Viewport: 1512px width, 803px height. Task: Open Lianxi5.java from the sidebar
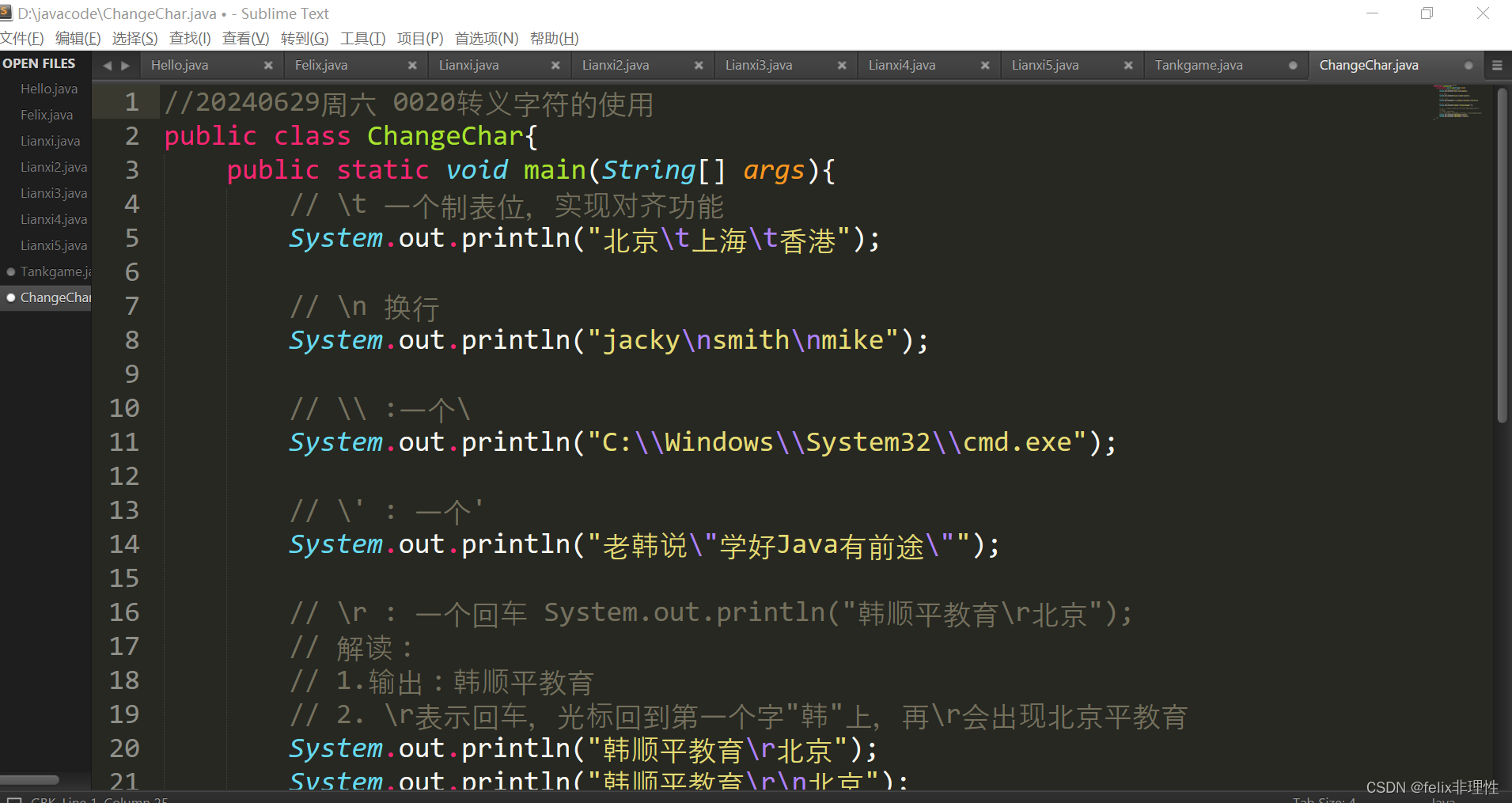click(x=54, y=245)
